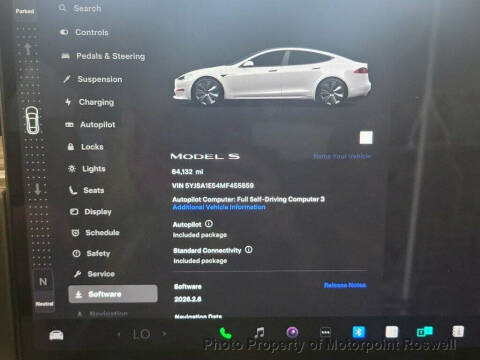Click the Pedals & Steering car icon

click(x=66, y=56)
